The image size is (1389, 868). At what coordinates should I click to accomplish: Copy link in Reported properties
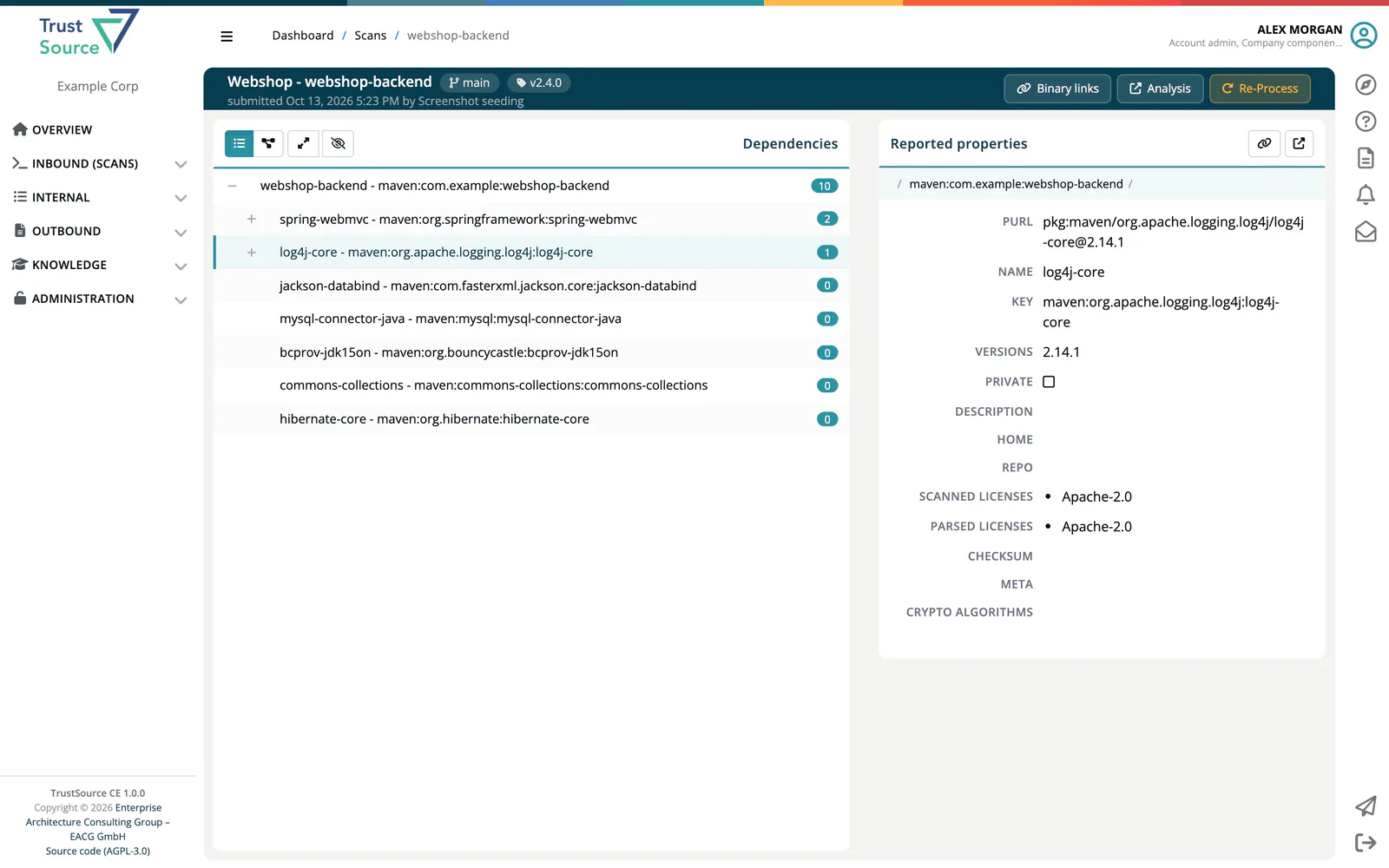[x=1264, y=143]
